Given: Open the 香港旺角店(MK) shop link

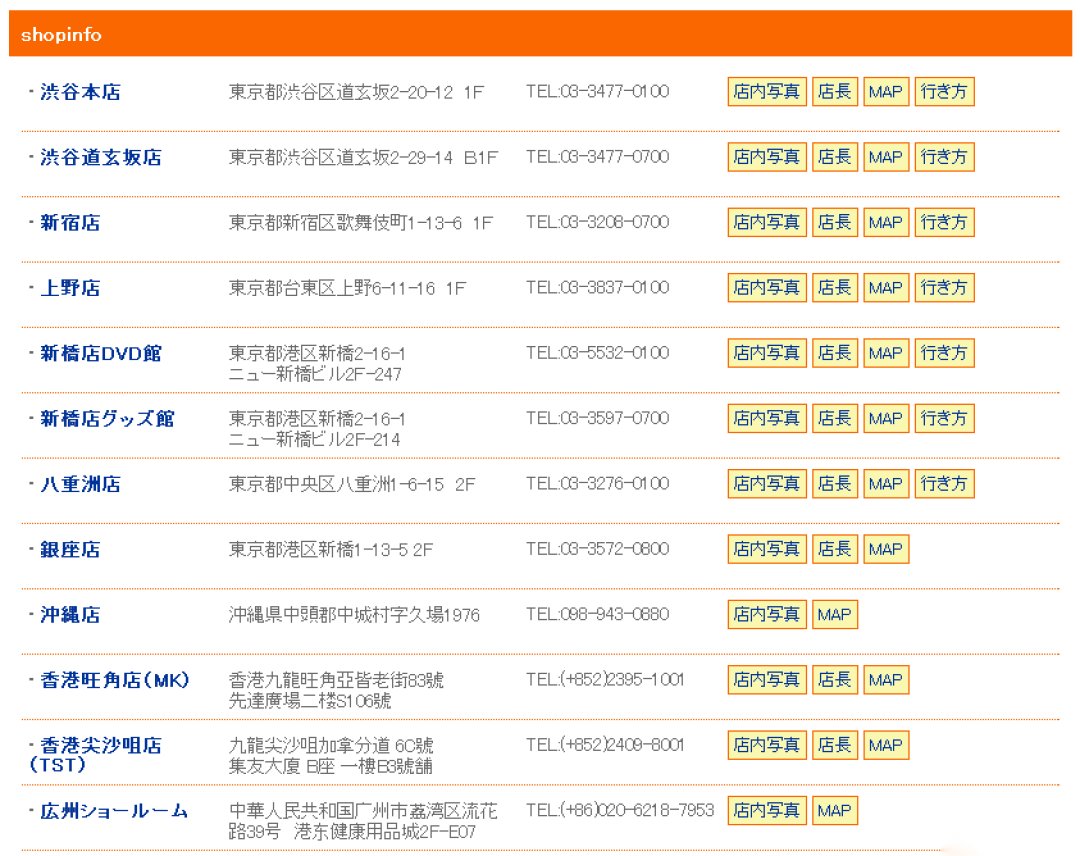Looking at the screenshot, I should 114,680.
